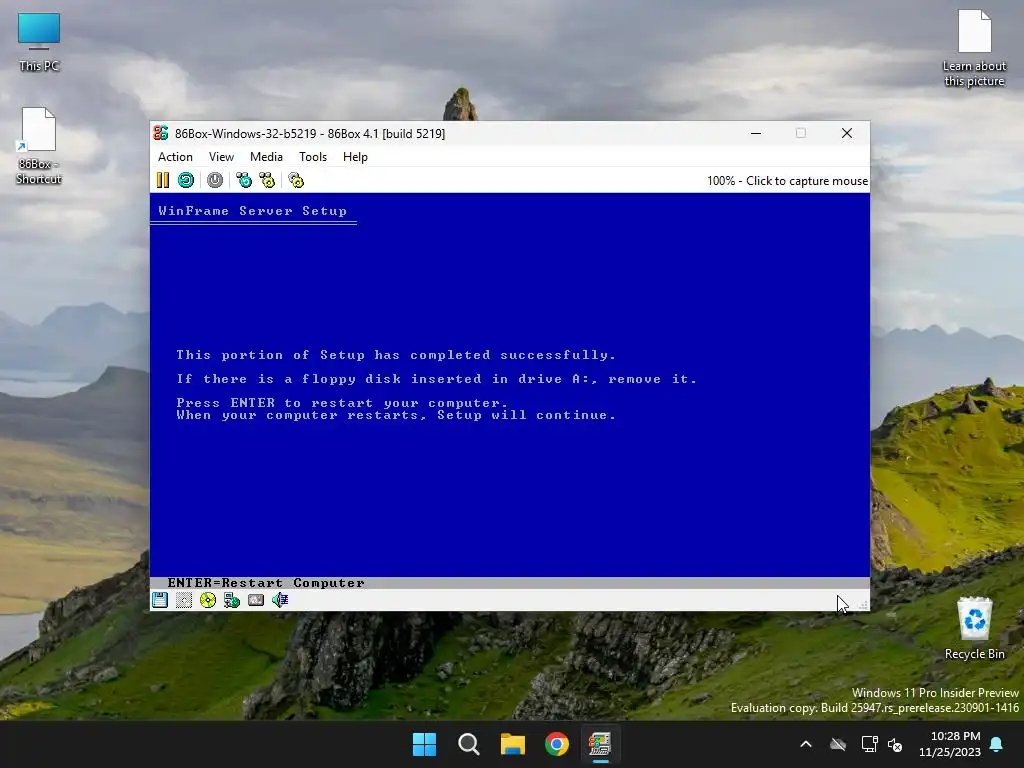Click the CD-ROM disc status bar icon

pos(208,600)
